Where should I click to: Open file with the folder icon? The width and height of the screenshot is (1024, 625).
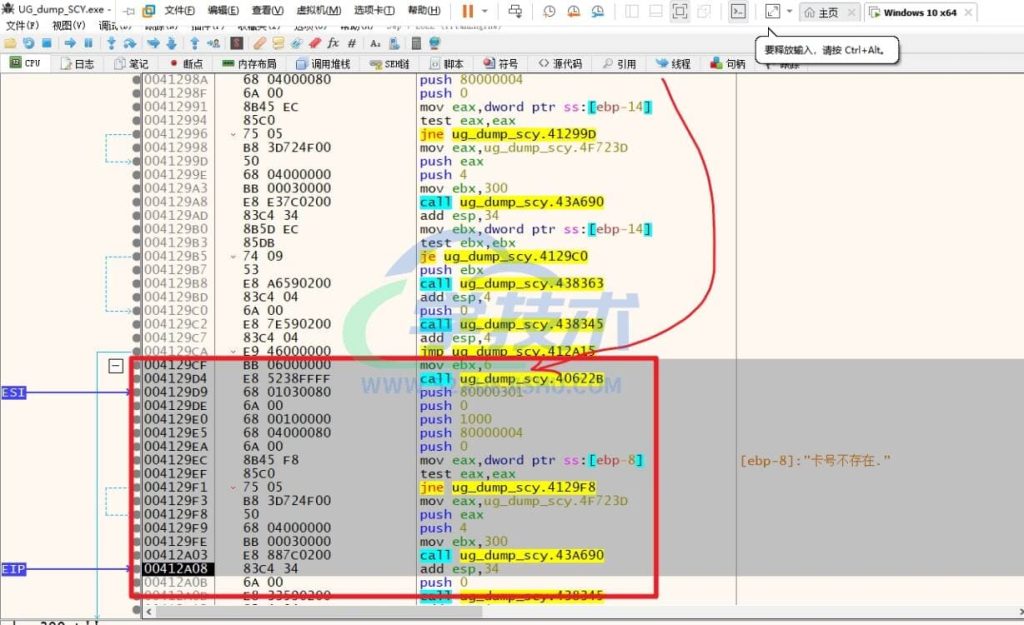coord(10,44)
